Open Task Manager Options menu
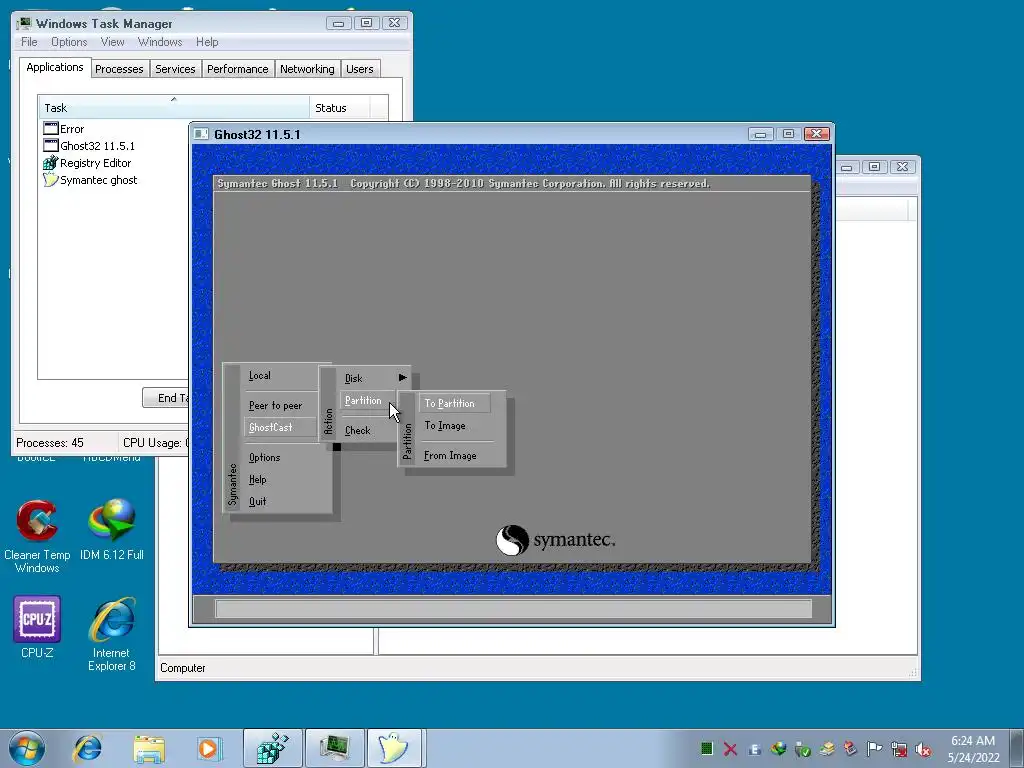 (69, 42)
